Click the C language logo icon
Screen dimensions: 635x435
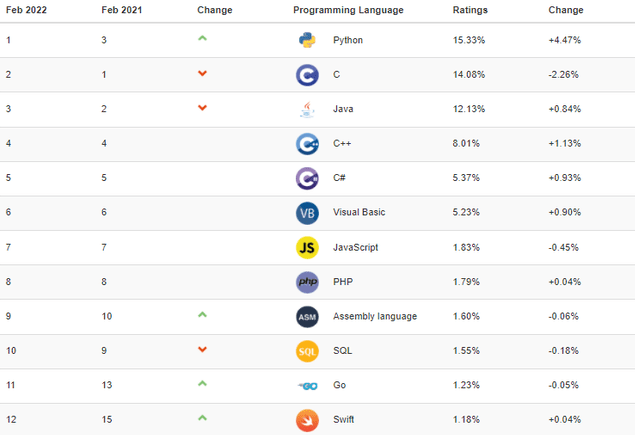(x=307, y=75)
